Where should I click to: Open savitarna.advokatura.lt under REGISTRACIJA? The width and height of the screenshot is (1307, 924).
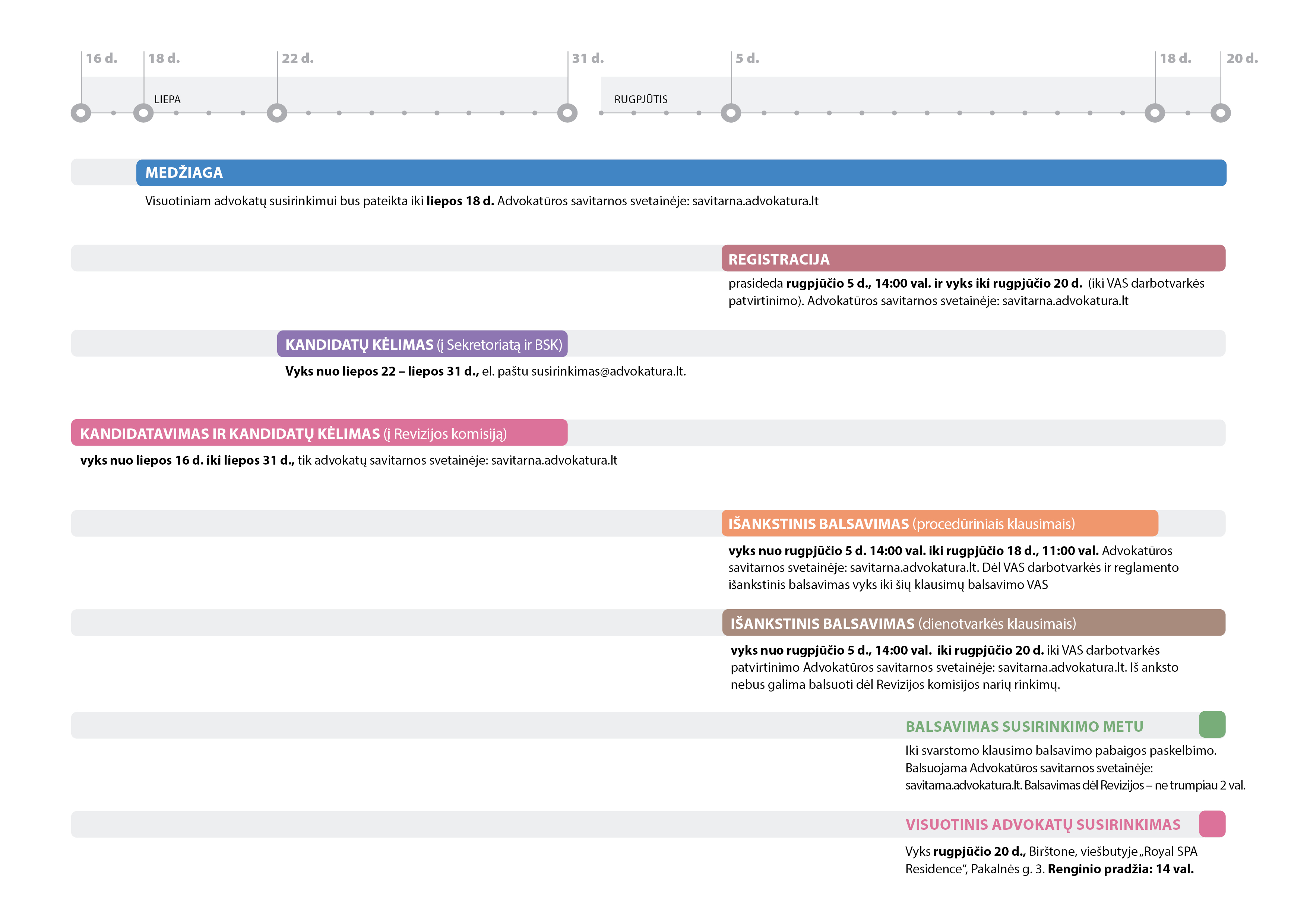1065,301
